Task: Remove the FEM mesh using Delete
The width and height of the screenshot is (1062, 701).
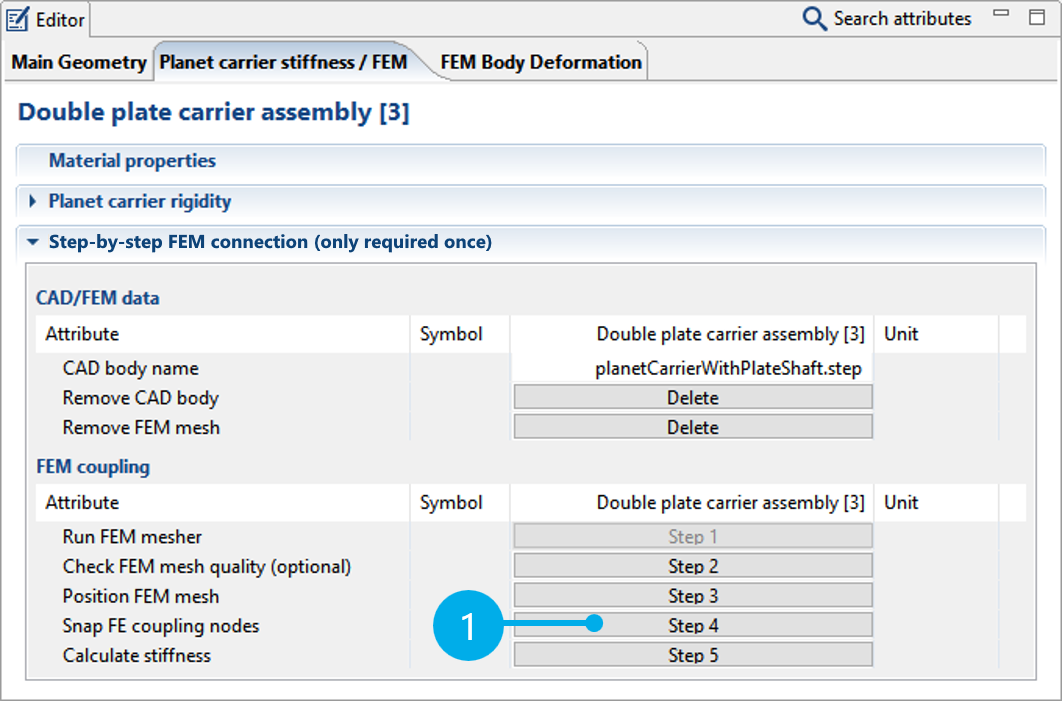Action: pos(693,426)
